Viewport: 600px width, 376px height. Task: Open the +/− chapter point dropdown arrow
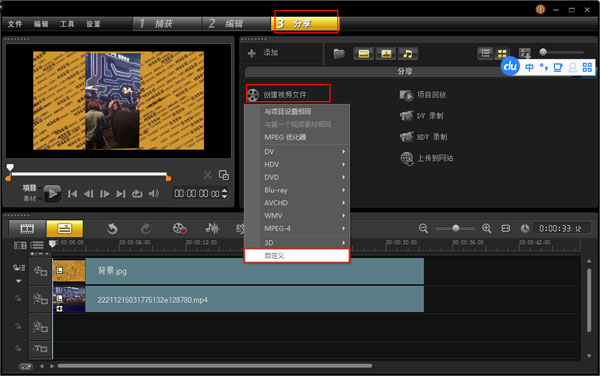click(x=47, y=254)
